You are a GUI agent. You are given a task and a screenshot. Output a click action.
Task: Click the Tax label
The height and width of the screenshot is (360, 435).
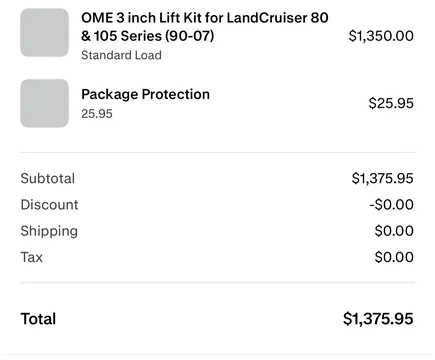point(32,257)
